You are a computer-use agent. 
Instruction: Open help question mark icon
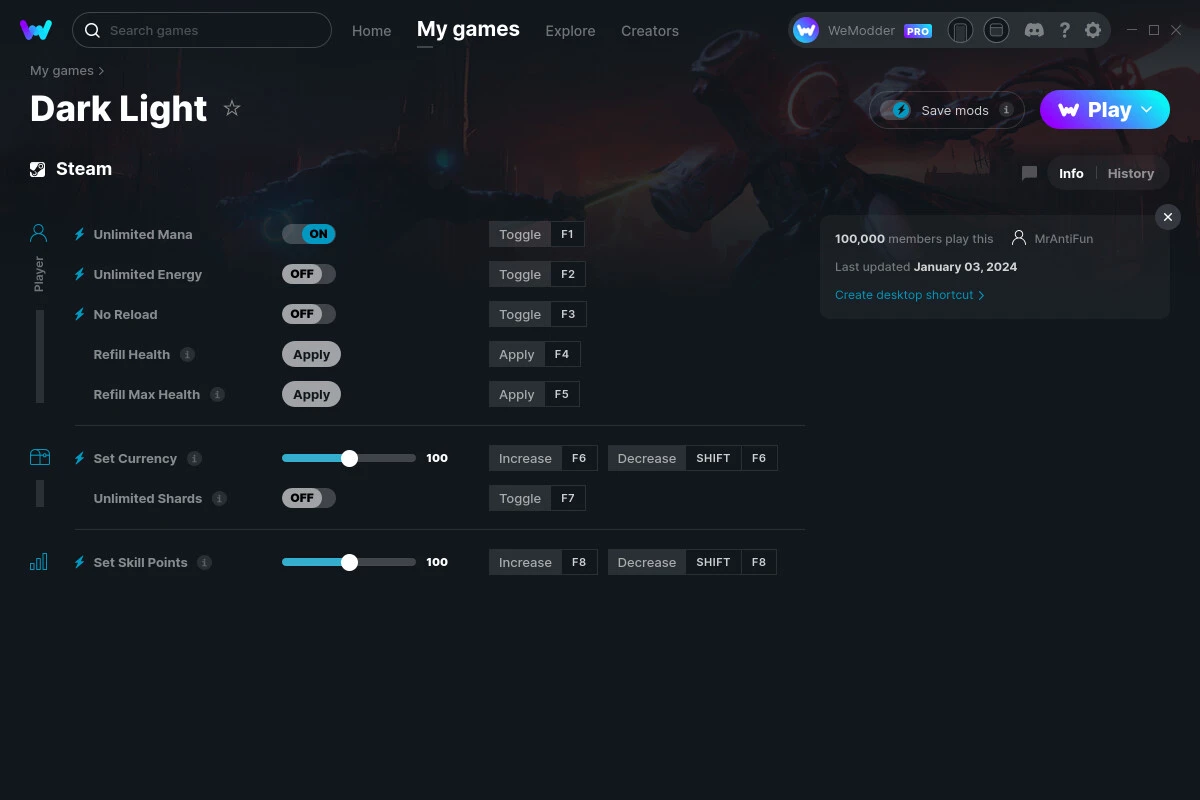1064,30
